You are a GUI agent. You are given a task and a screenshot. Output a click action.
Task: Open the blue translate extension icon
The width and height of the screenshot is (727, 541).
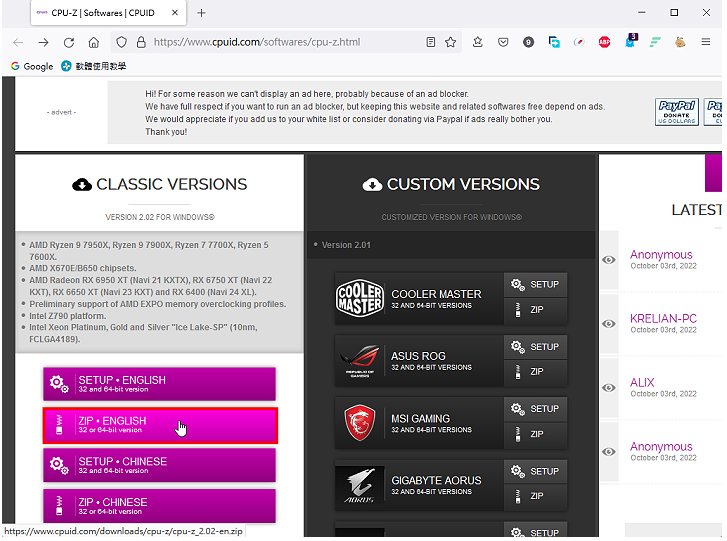tap(554, 42)
